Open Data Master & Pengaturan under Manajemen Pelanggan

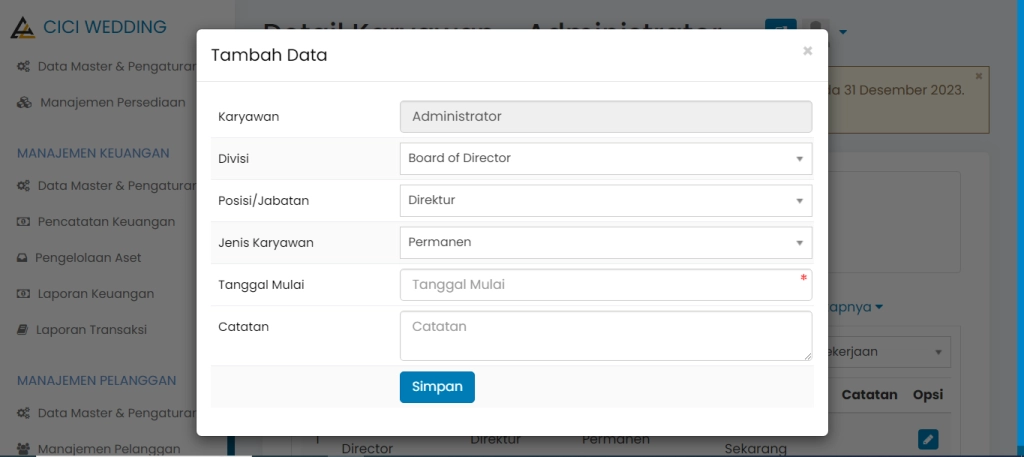point(114,412)
